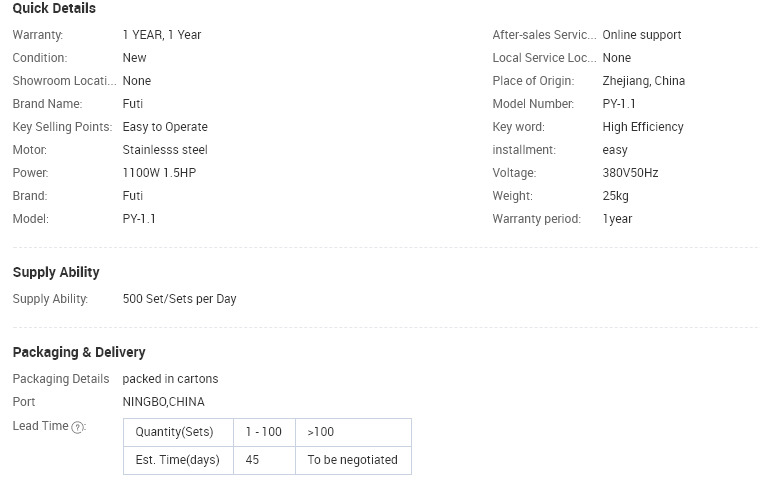Click the Quick Details heading

54,8
